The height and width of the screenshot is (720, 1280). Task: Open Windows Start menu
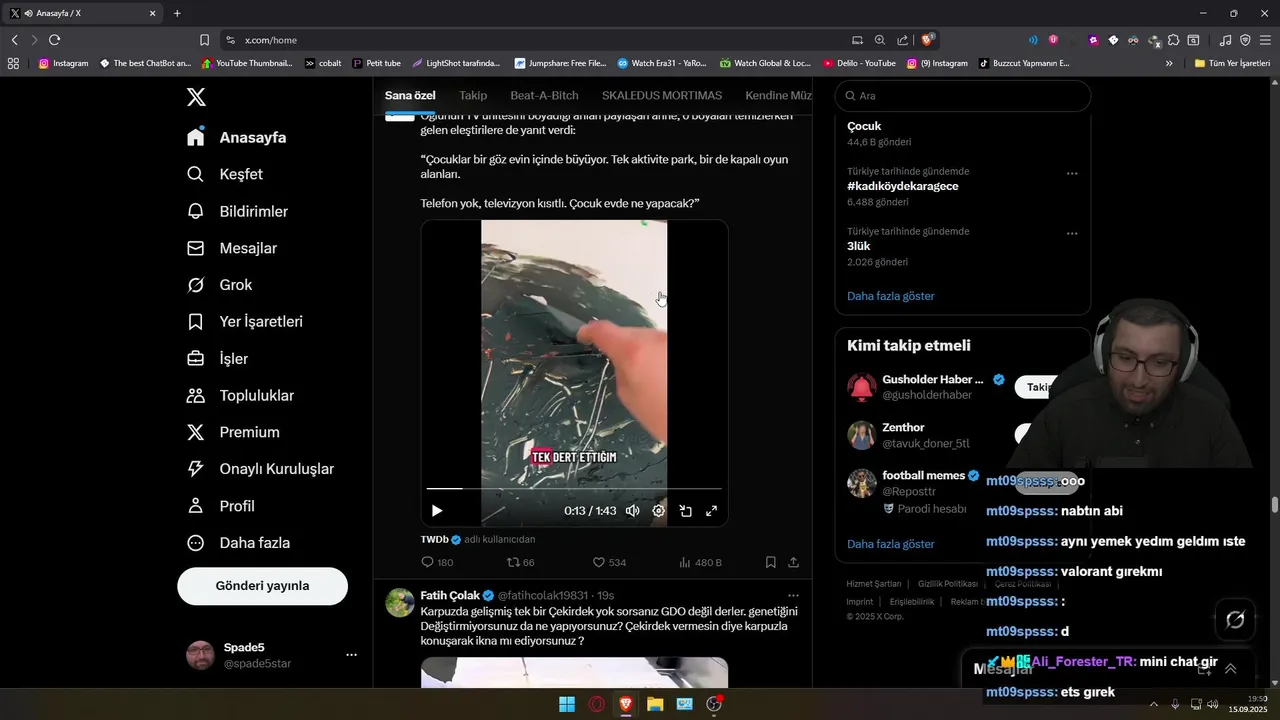567,704
